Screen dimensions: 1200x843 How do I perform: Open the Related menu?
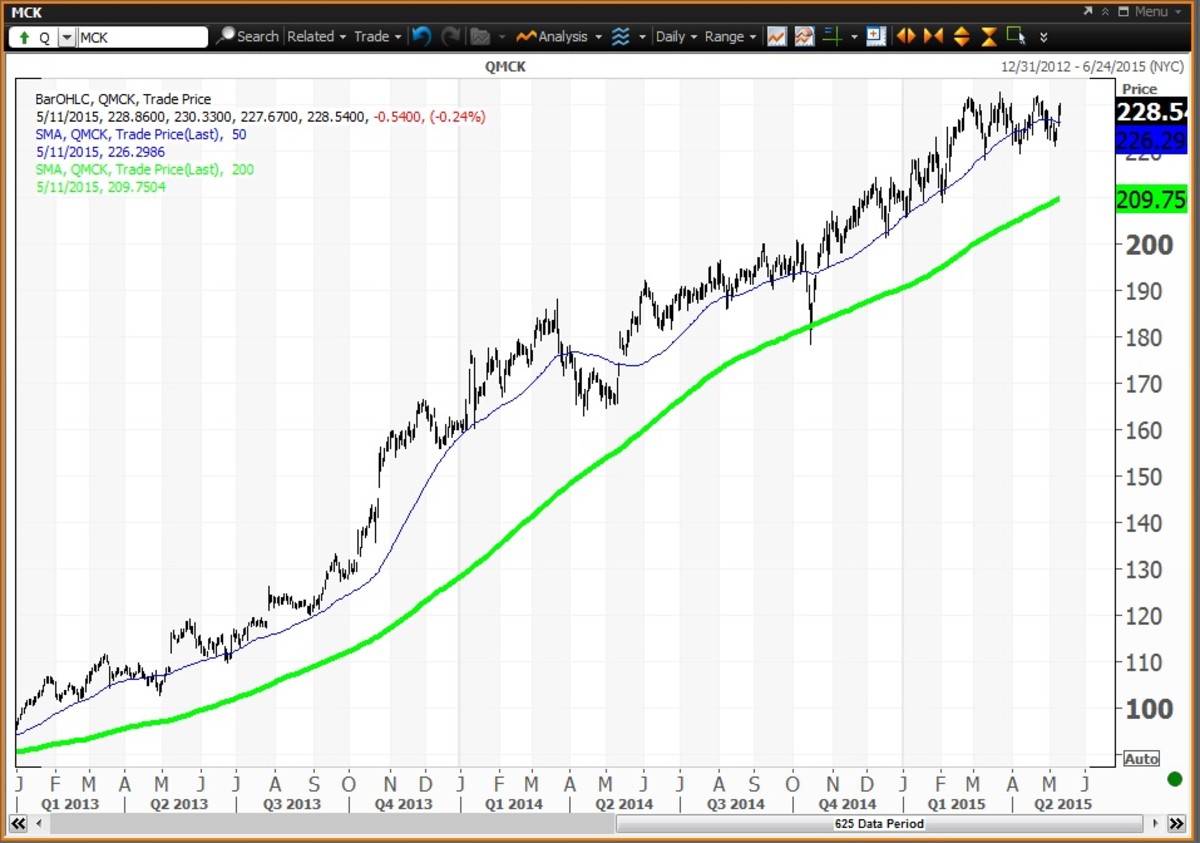pos(315,36)
